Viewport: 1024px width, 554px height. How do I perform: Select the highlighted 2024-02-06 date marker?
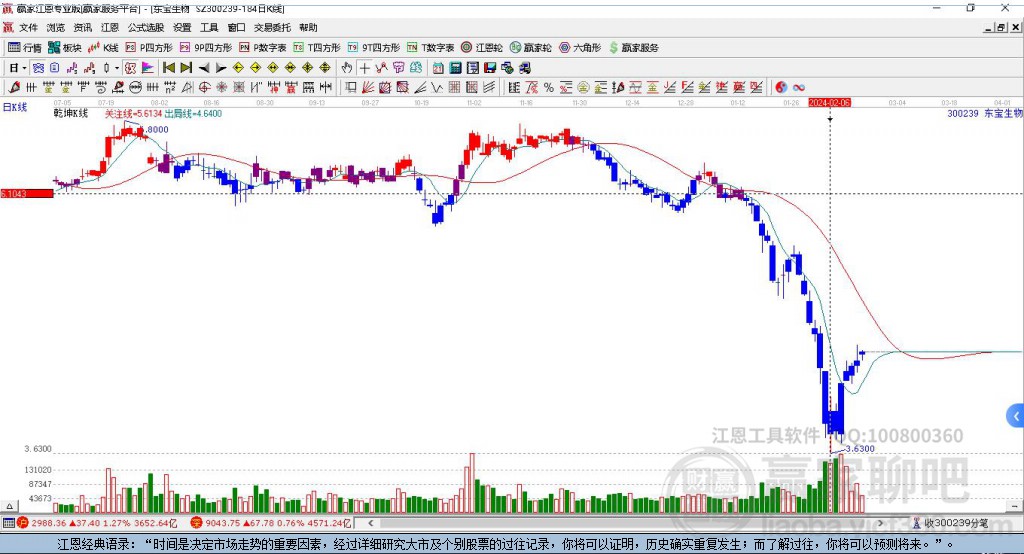pyautogui.click(x=829, y=103)
